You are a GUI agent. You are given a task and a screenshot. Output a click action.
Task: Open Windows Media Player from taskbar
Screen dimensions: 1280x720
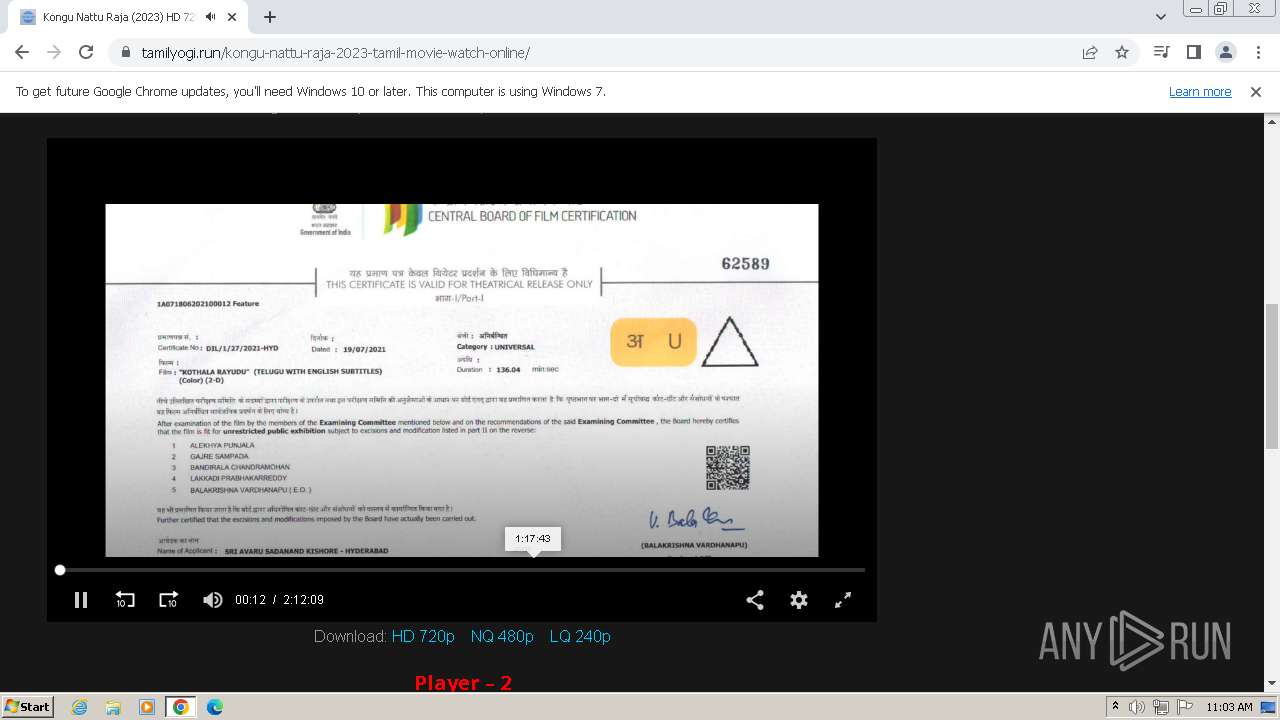(146, 707)
